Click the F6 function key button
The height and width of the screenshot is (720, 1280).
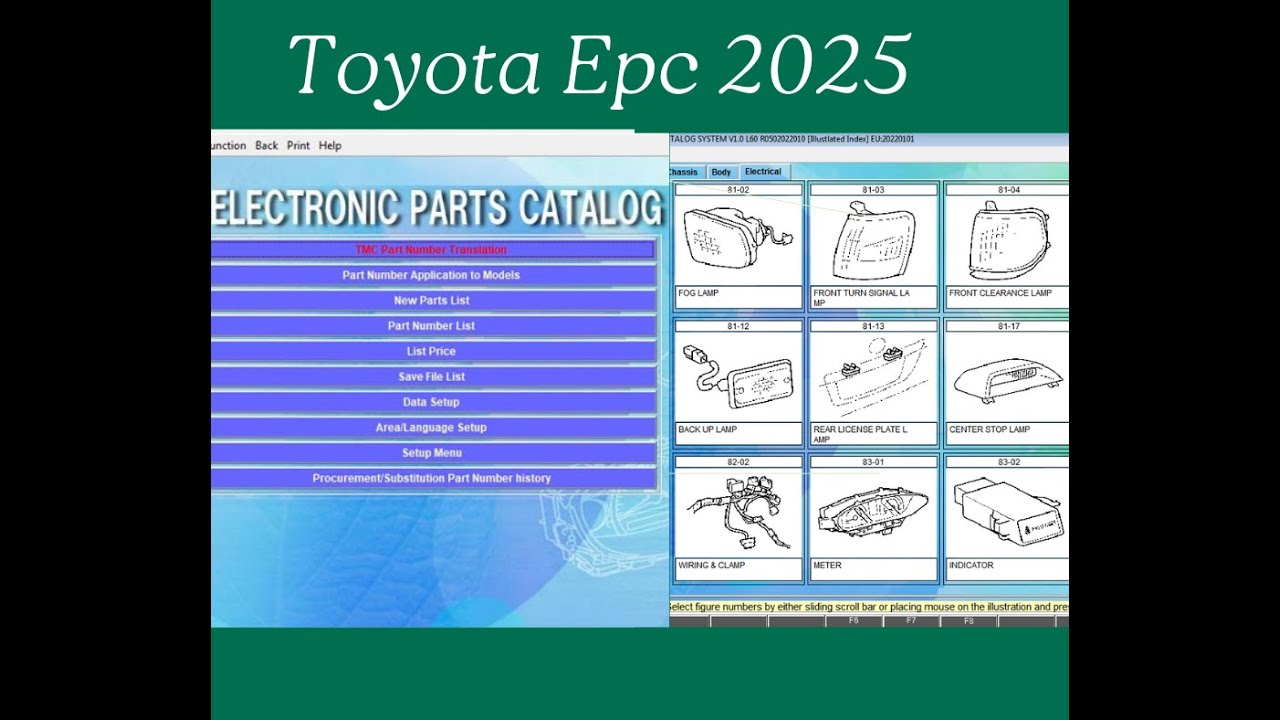coord(854,621)
